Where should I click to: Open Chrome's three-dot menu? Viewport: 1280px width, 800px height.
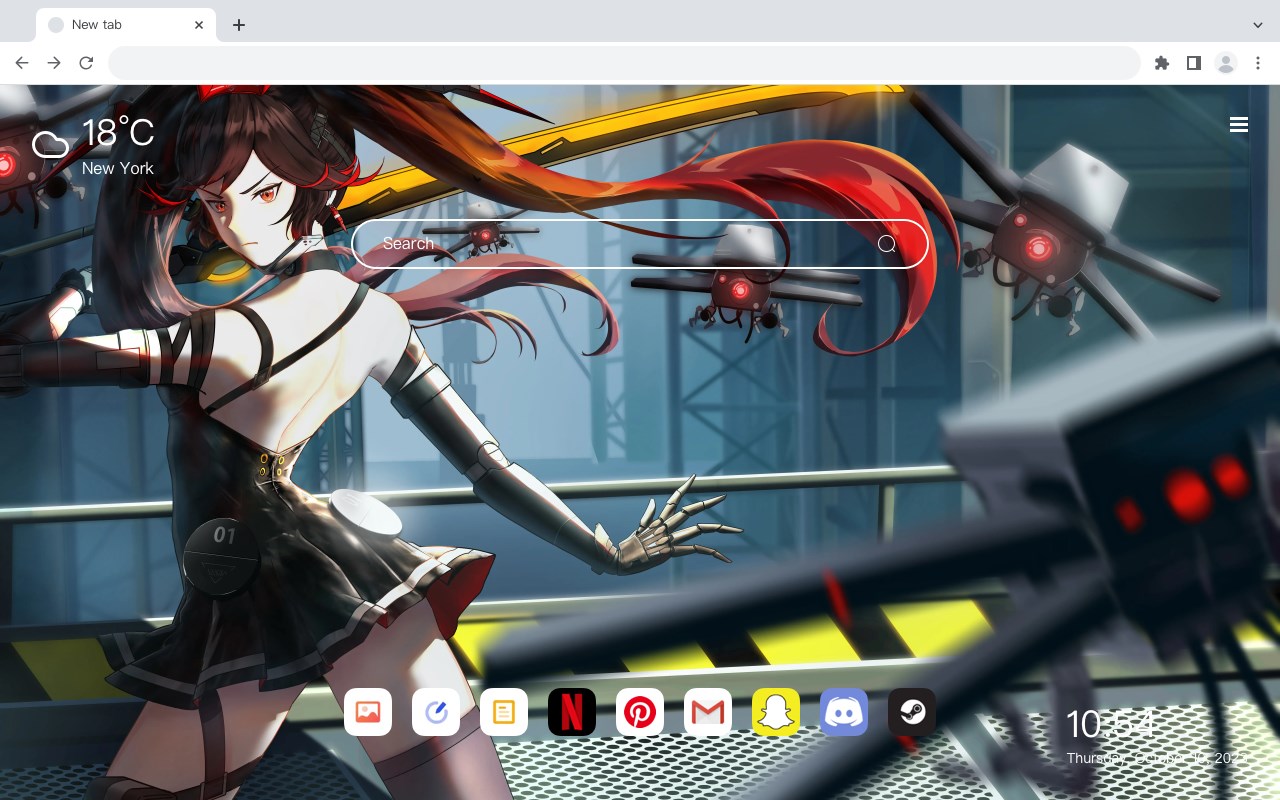(1258, 63)
